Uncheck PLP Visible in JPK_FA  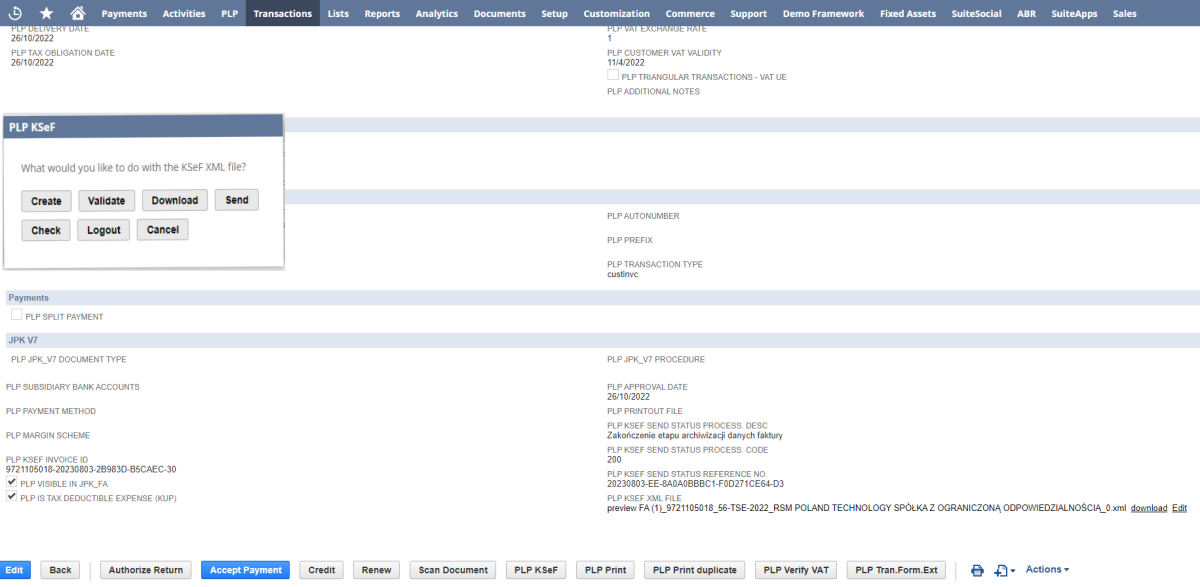(12, 482)
